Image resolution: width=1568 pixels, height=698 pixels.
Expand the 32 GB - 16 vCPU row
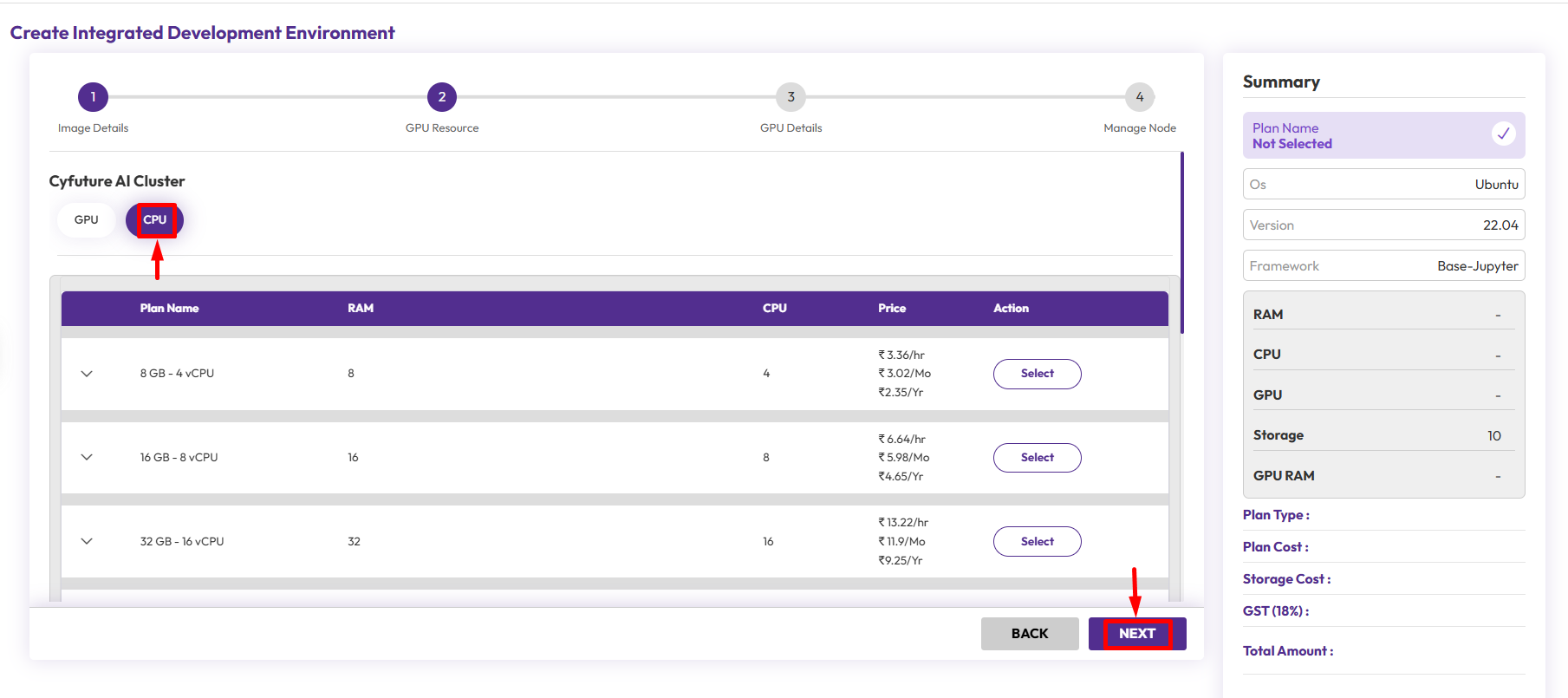click(x=87, y=542)
